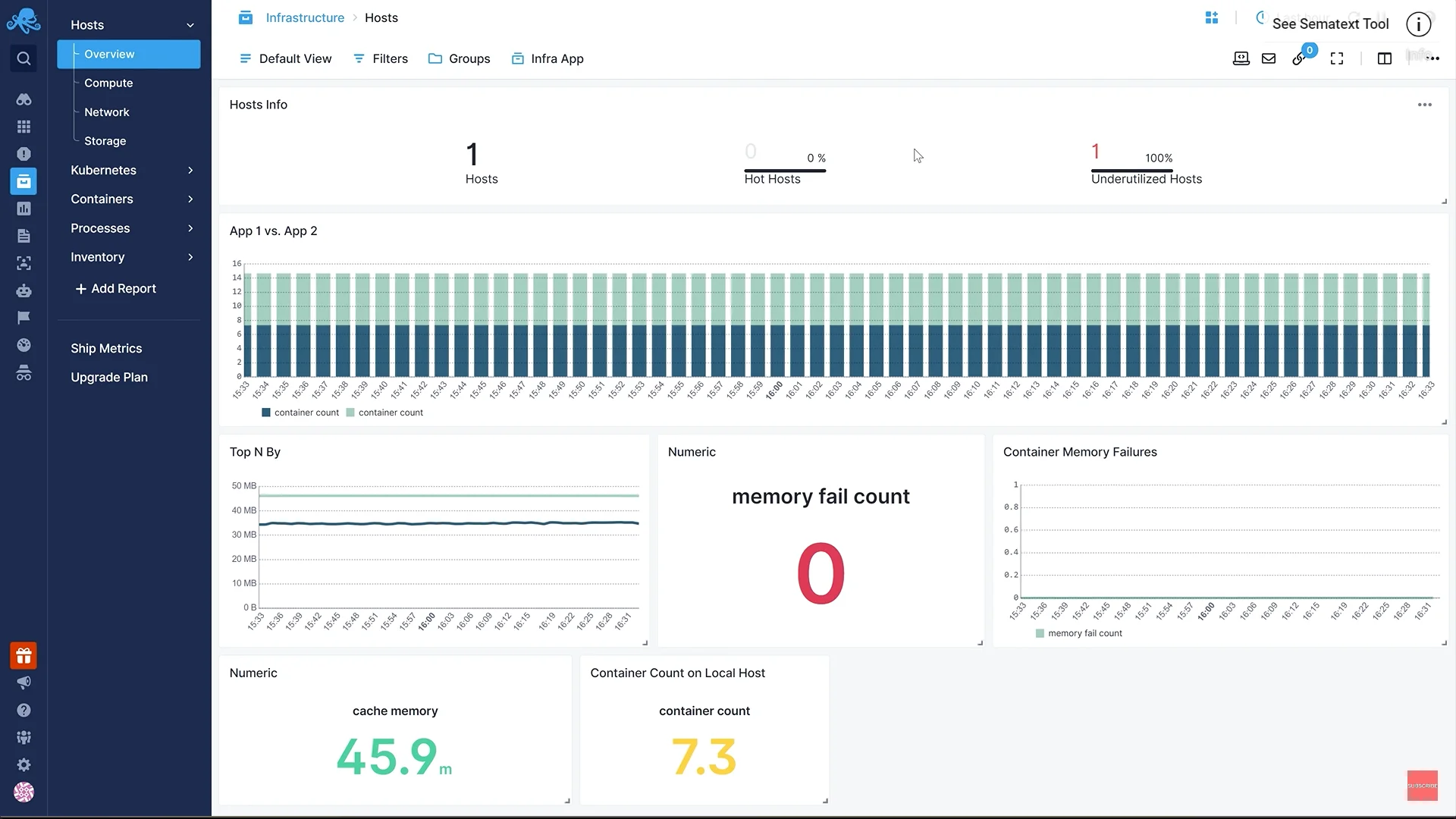
Task: Expand the Processes section
Action: click(x=190, y=228)
